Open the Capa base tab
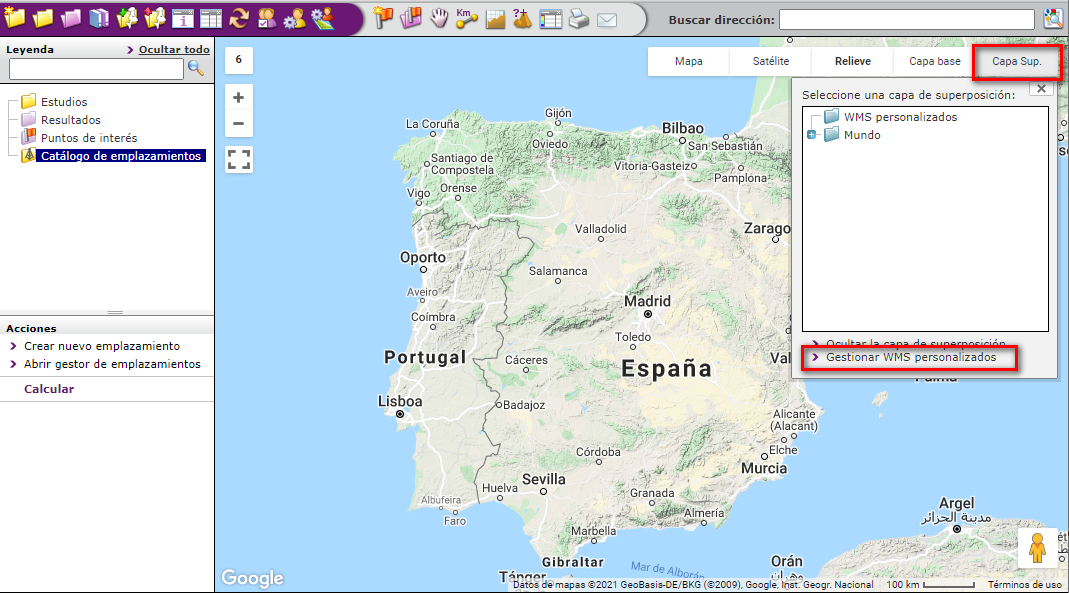Screen dimensions: 1069x593 tap(934, 61)
